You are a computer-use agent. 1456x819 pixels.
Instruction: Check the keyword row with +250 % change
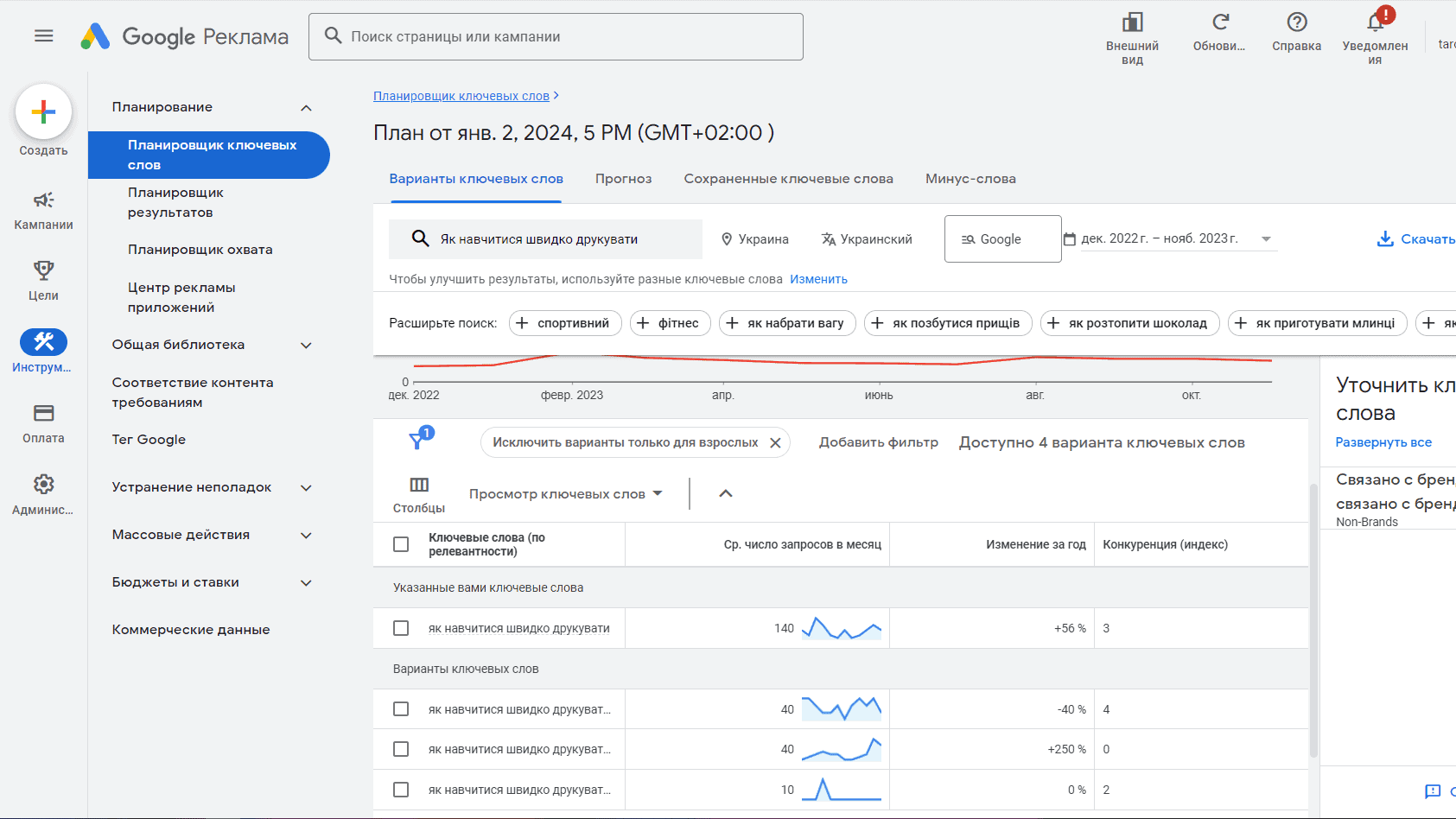pyautogui.click(x=401, y=749)
